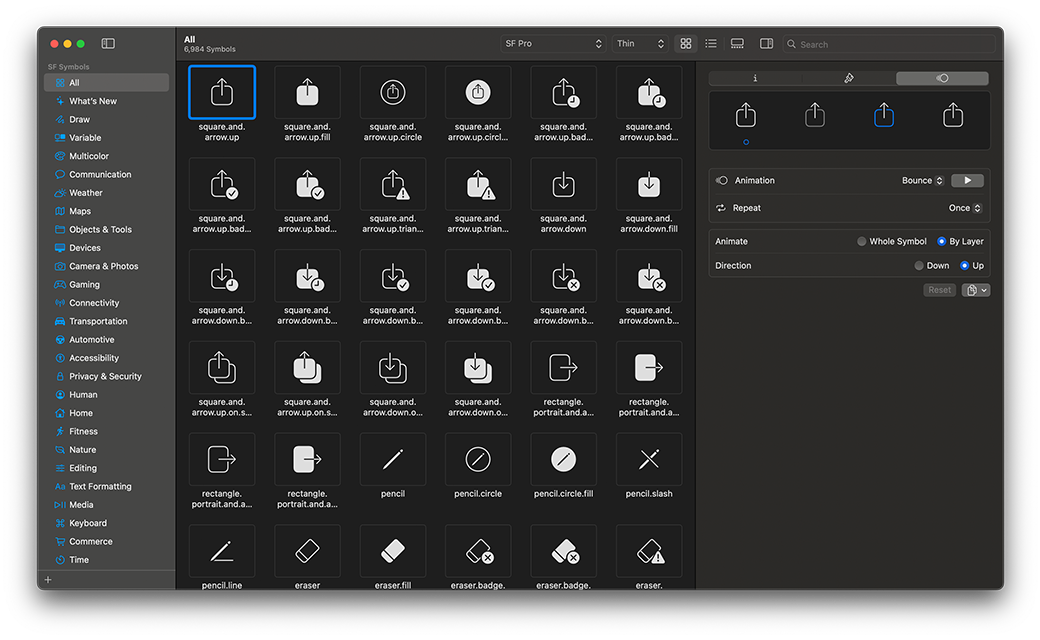1040x640 pixels.
Task: Open the Thin weight dropdown
Action: (x=640, y=44)
